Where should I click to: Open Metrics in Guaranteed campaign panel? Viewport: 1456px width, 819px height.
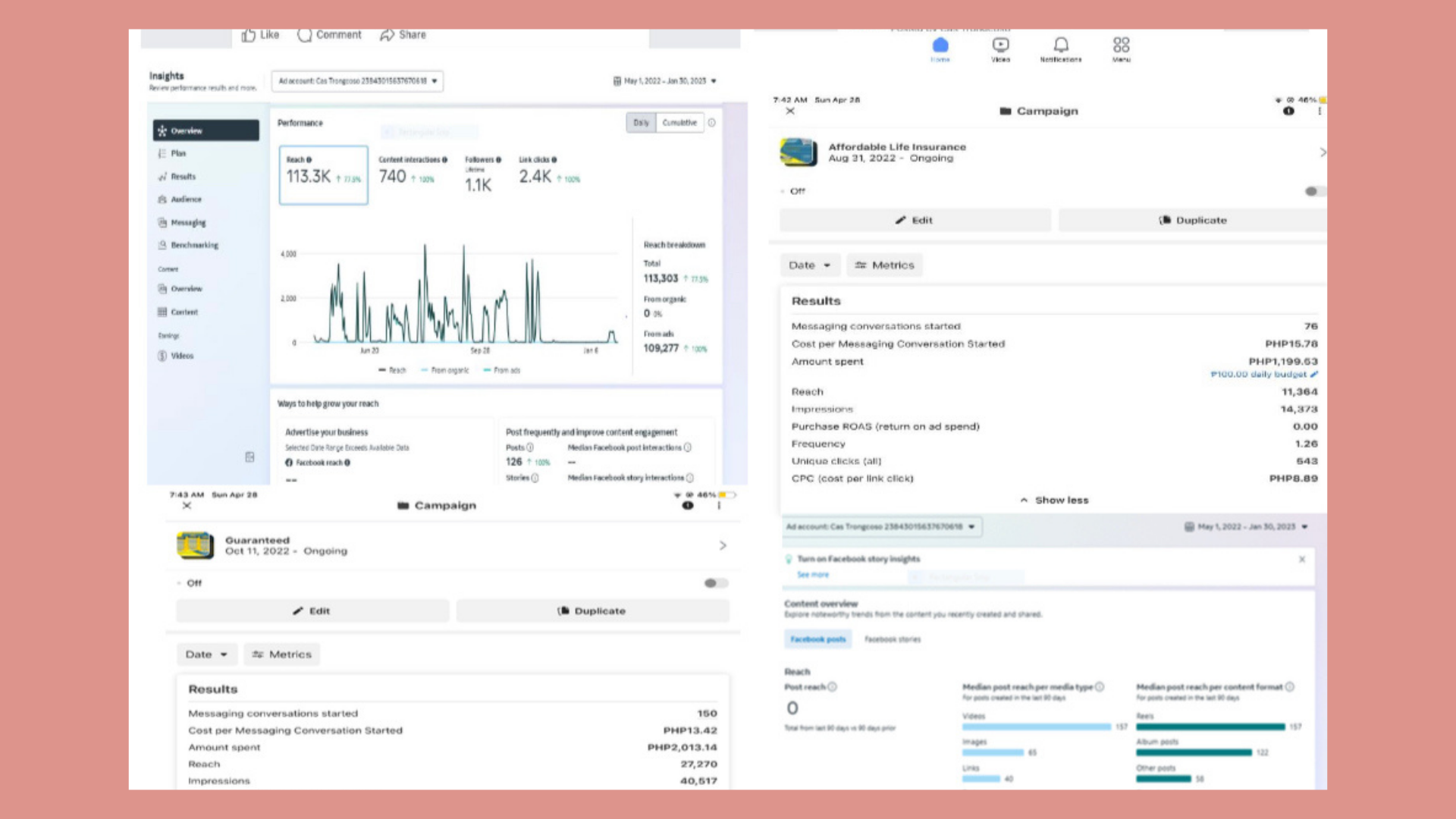(x=282, y=654)
